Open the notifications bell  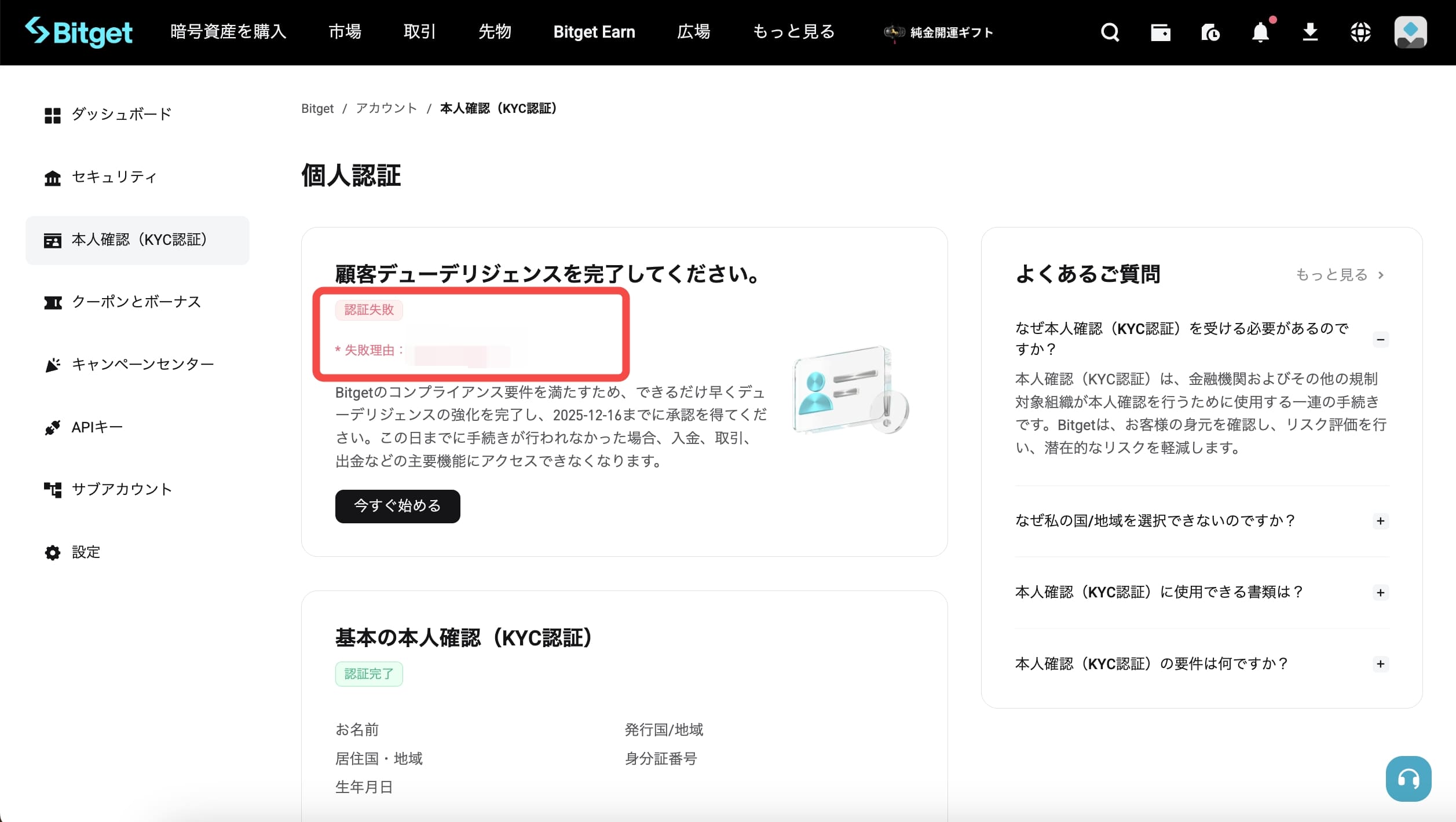tap(1260, 34)
